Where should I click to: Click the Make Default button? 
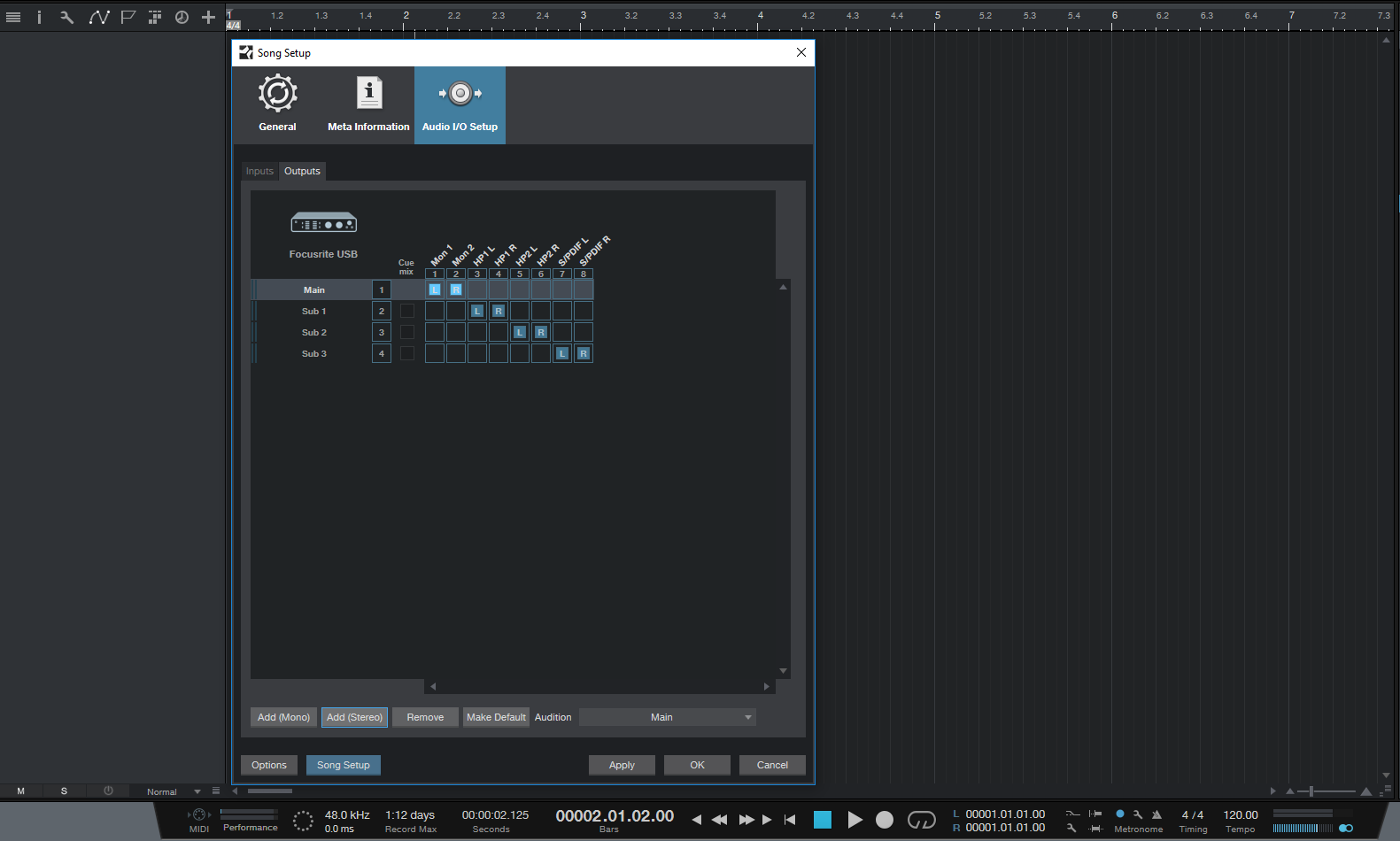click(496, 717)
